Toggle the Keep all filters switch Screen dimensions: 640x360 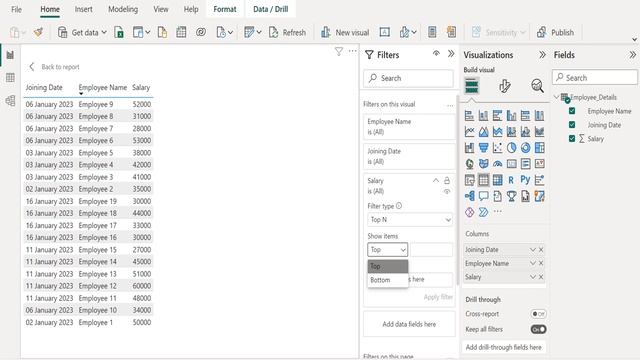click(x=538, y=329)
